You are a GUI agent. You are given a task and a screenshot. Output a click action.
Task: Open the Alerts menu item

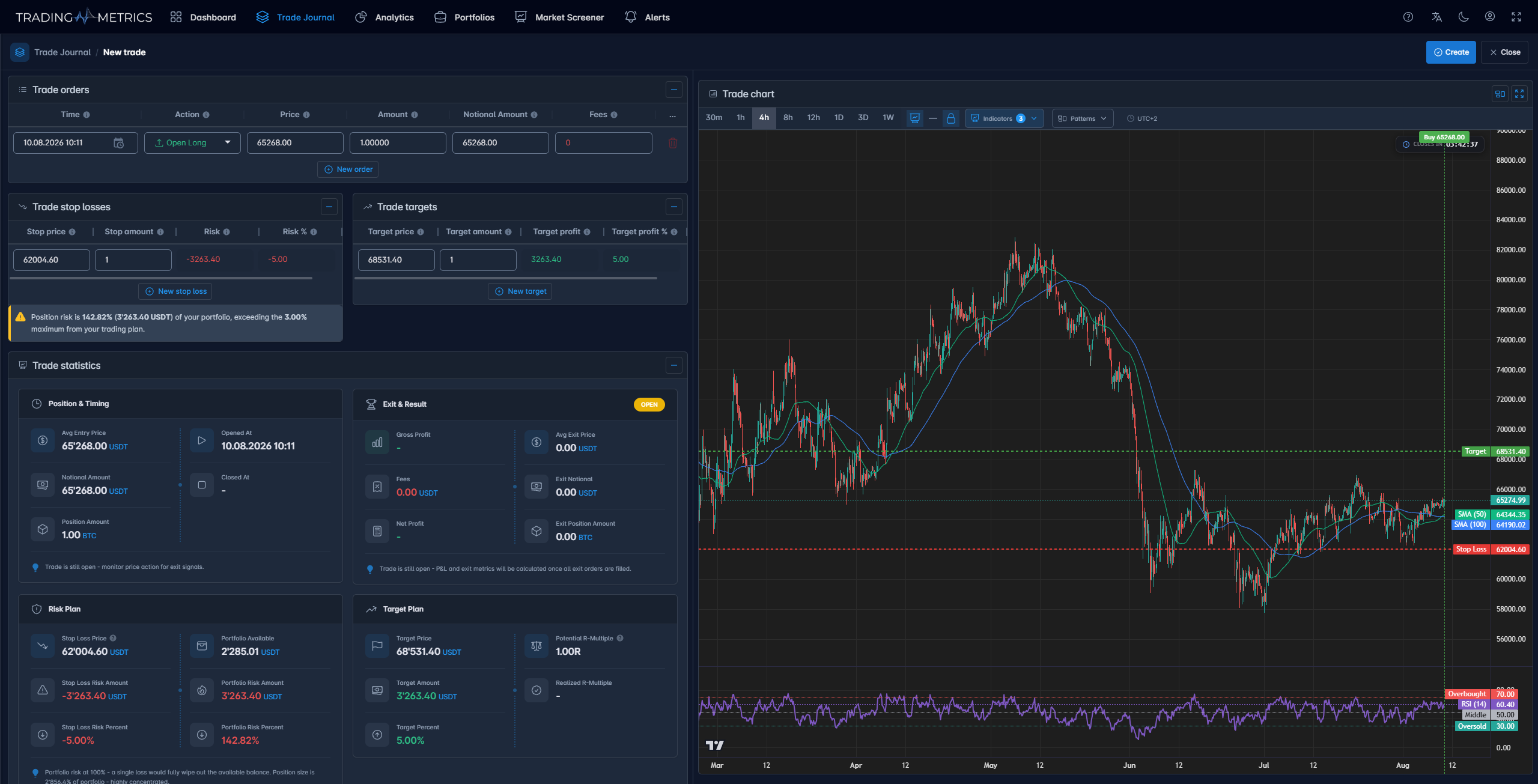[x=647, y=17]
